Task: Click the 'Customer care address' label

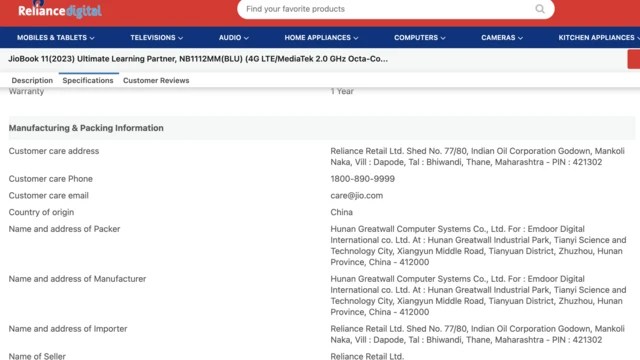Action: point(54,151)
